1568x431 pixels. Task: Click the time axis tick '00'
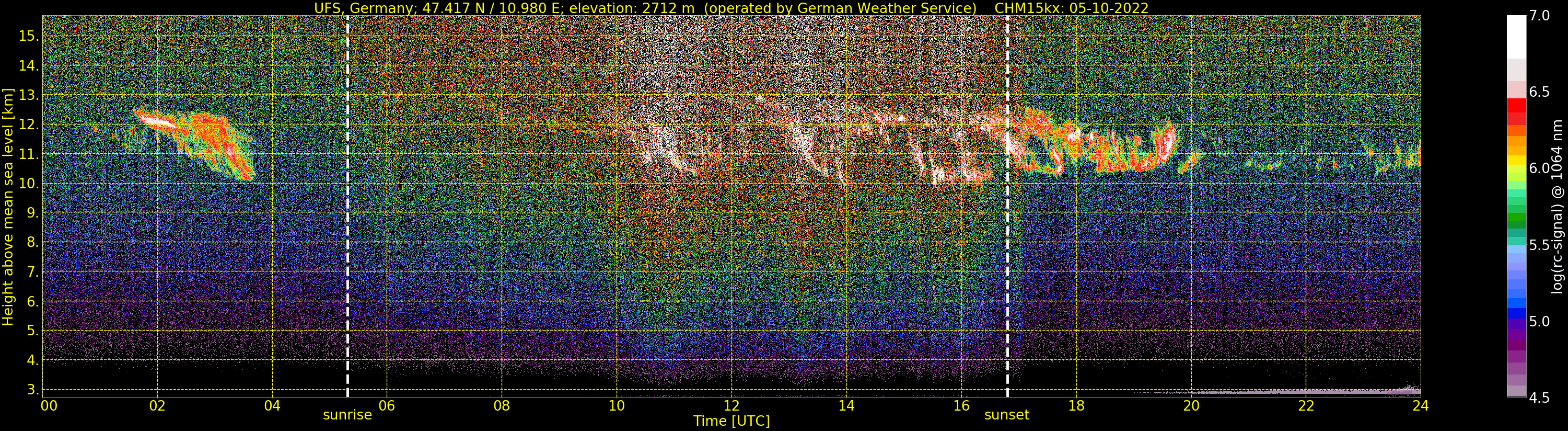49,405
